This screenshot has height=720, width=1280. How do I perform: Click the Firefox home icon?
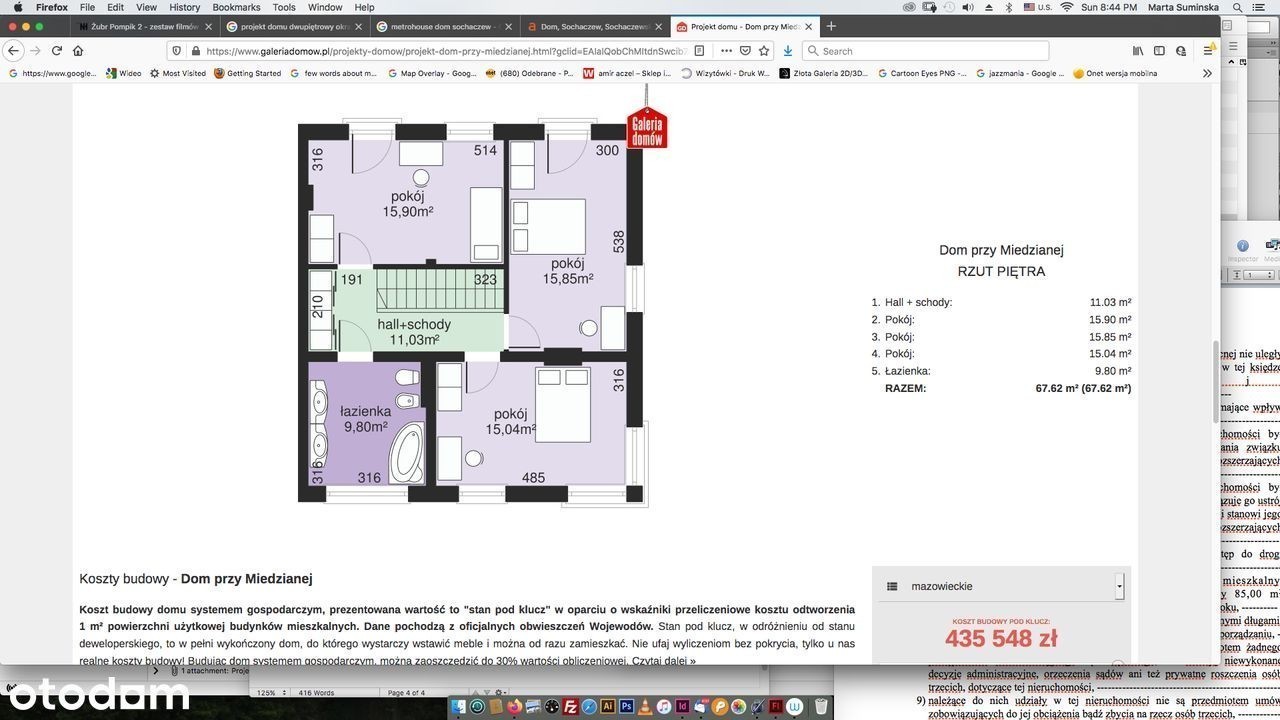pyautogui.click(x=78, y=51)
